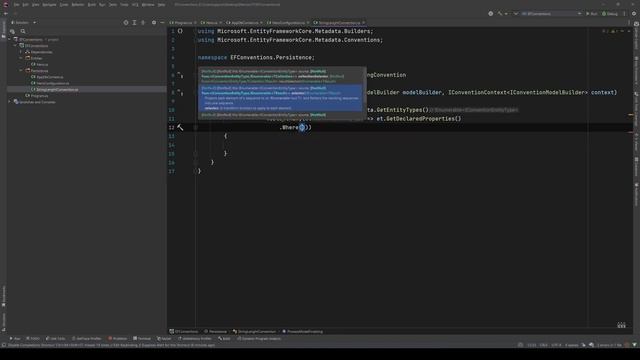Open the Unit Tests tool window
640x360 pixels.
point(55,338)
